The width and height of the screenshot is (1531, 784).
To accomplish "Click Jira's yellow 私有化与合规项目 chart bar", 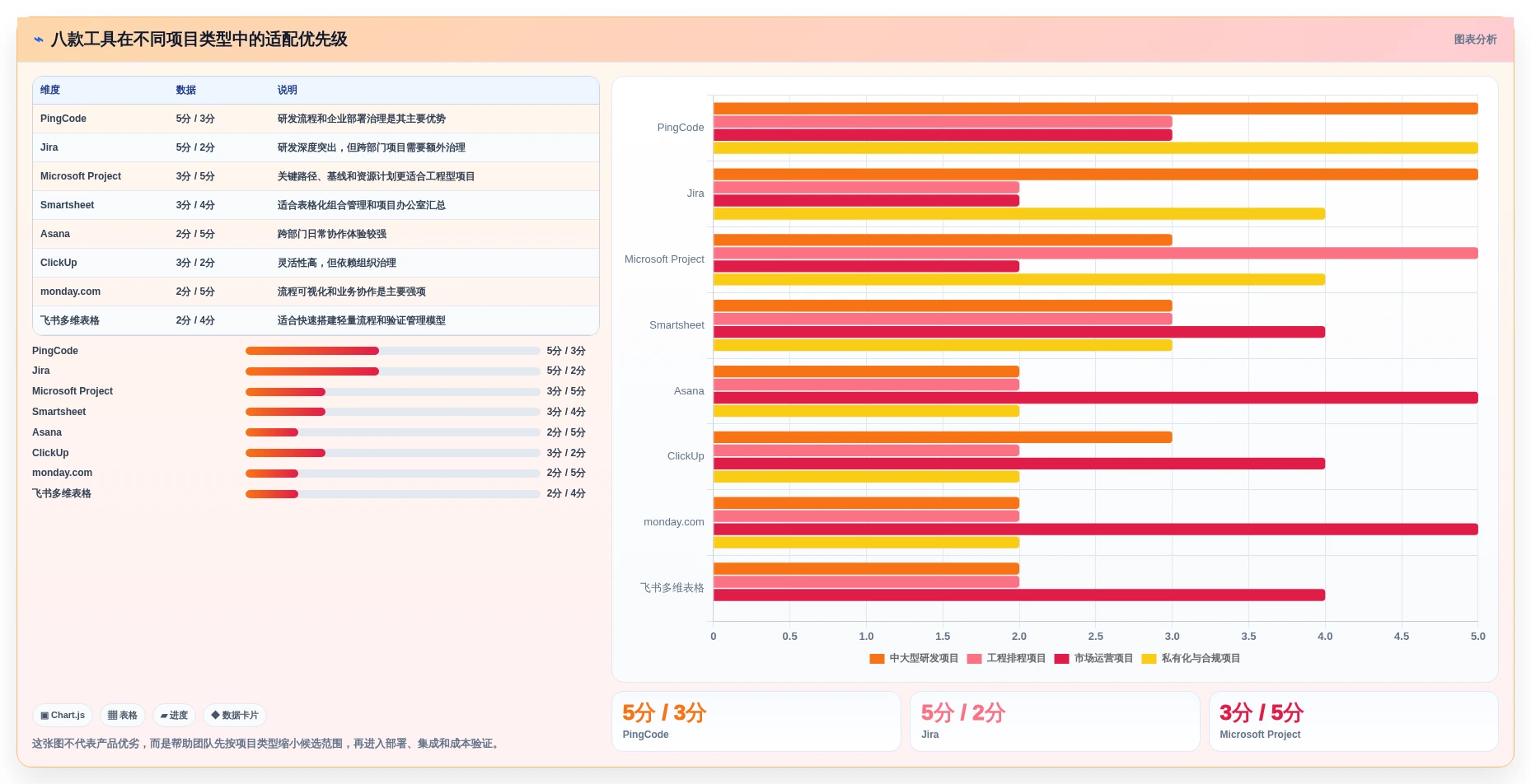I will 1019,214.
